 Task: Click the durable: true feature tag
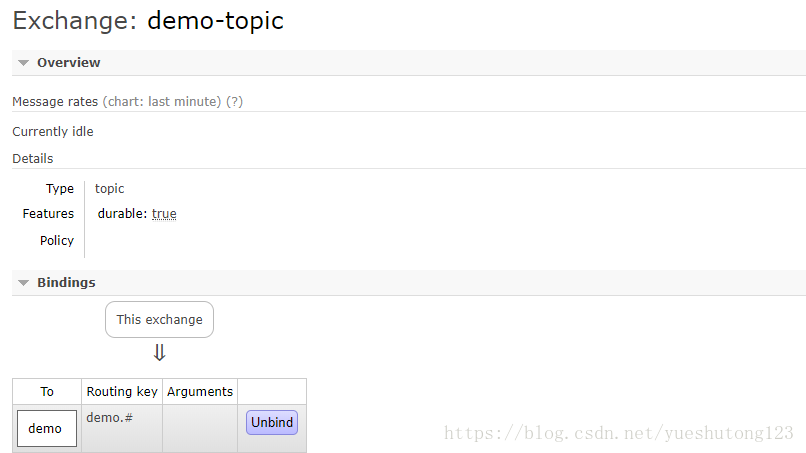click(137, 214)
